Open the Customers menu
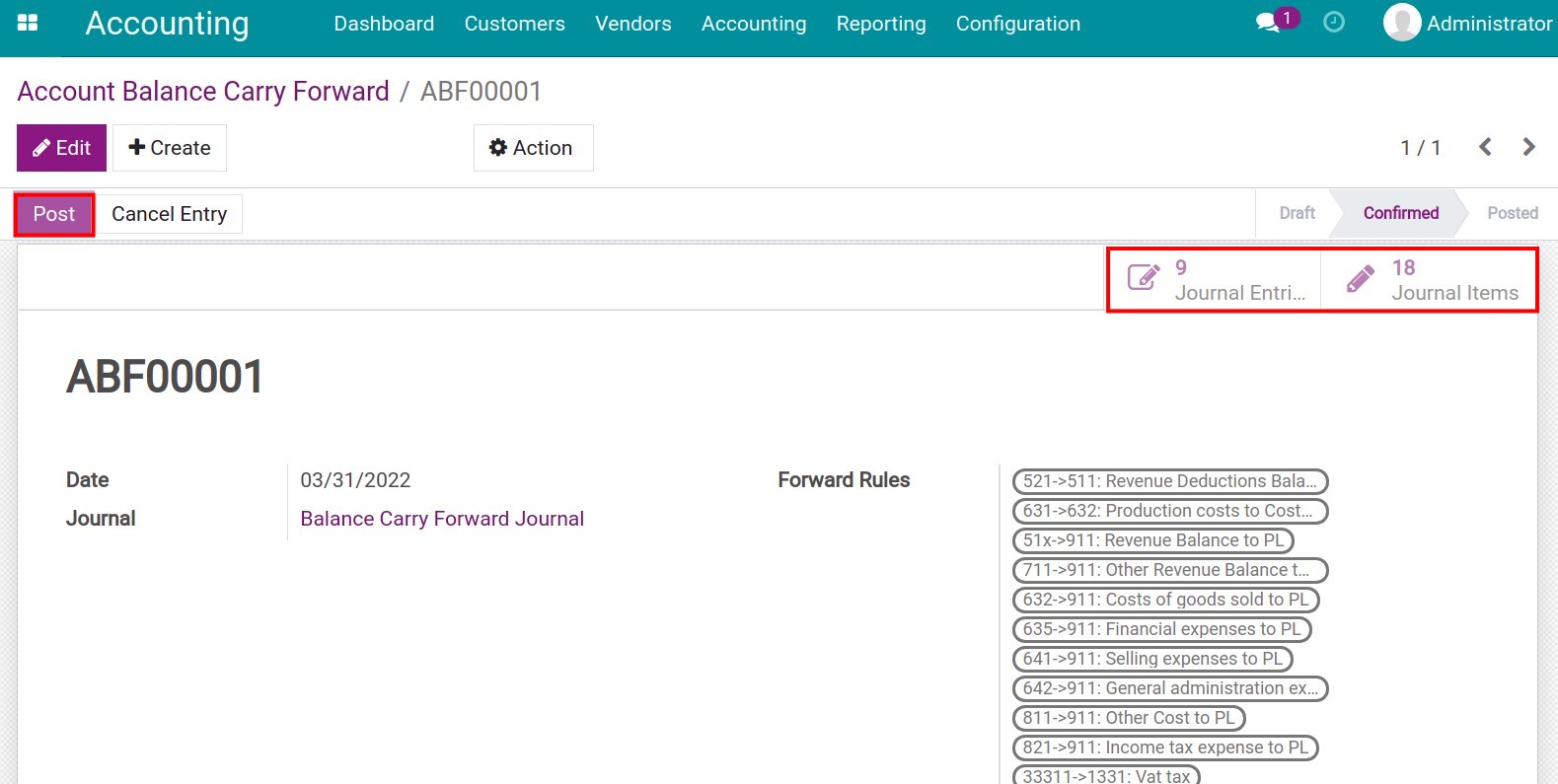 point(515,24)
